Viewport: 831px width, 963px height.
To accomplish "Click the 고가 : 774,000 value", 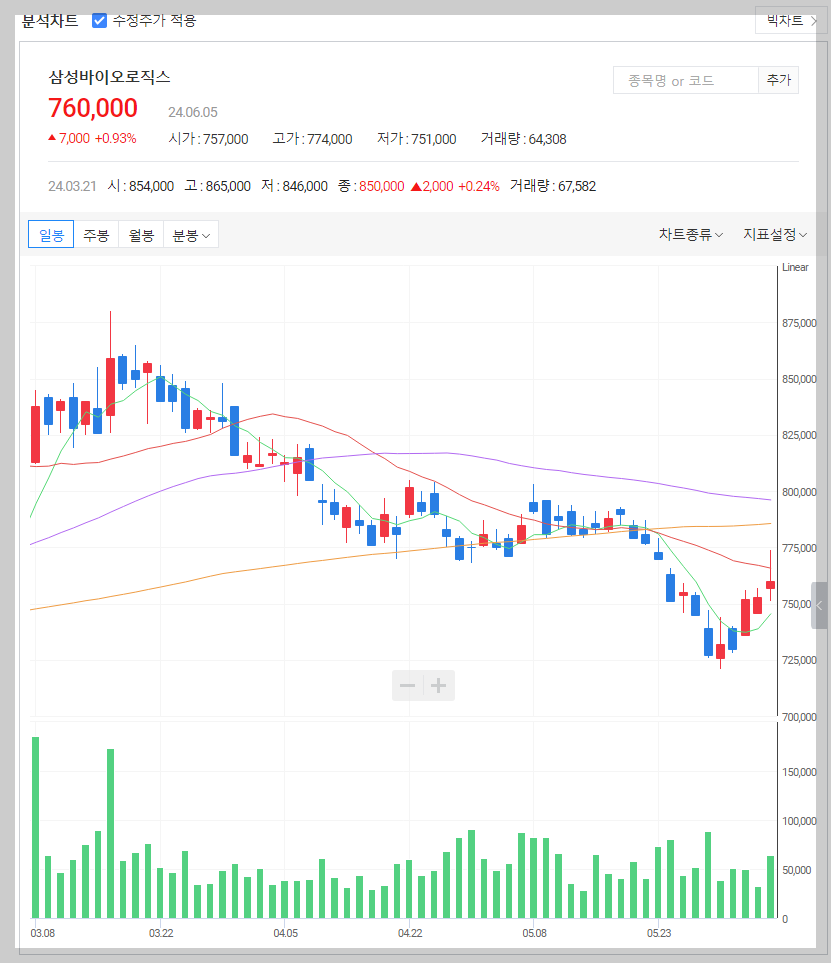I will click(x=313, y=139).
